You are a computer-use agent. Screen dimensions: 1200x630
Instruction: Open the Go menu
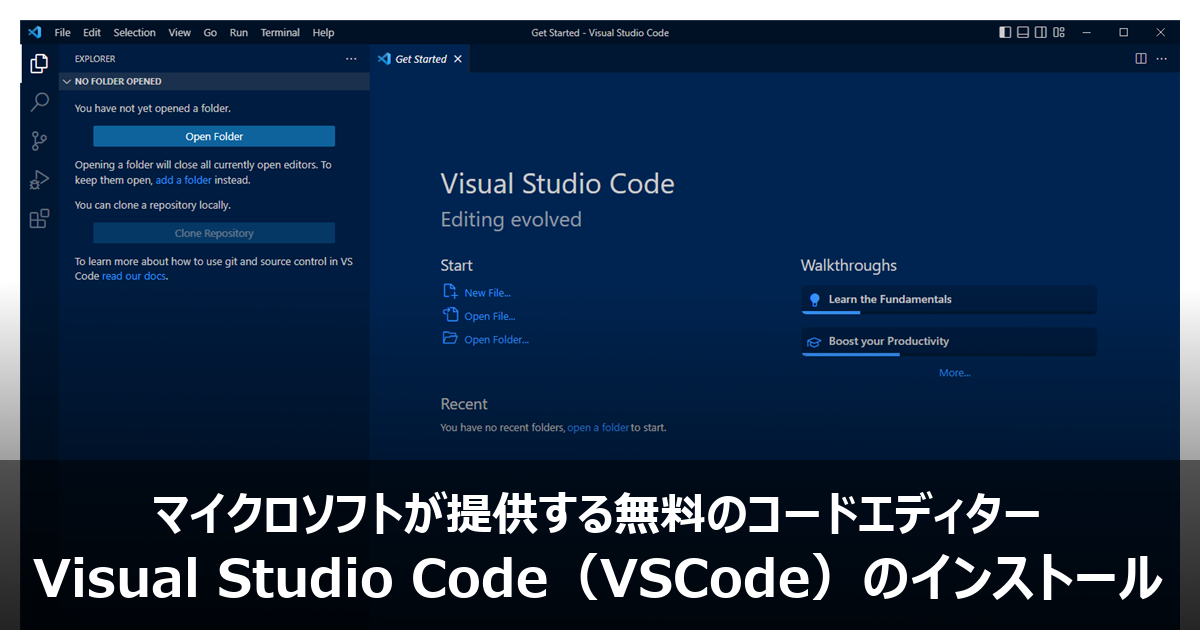click(x=210, y=32)
